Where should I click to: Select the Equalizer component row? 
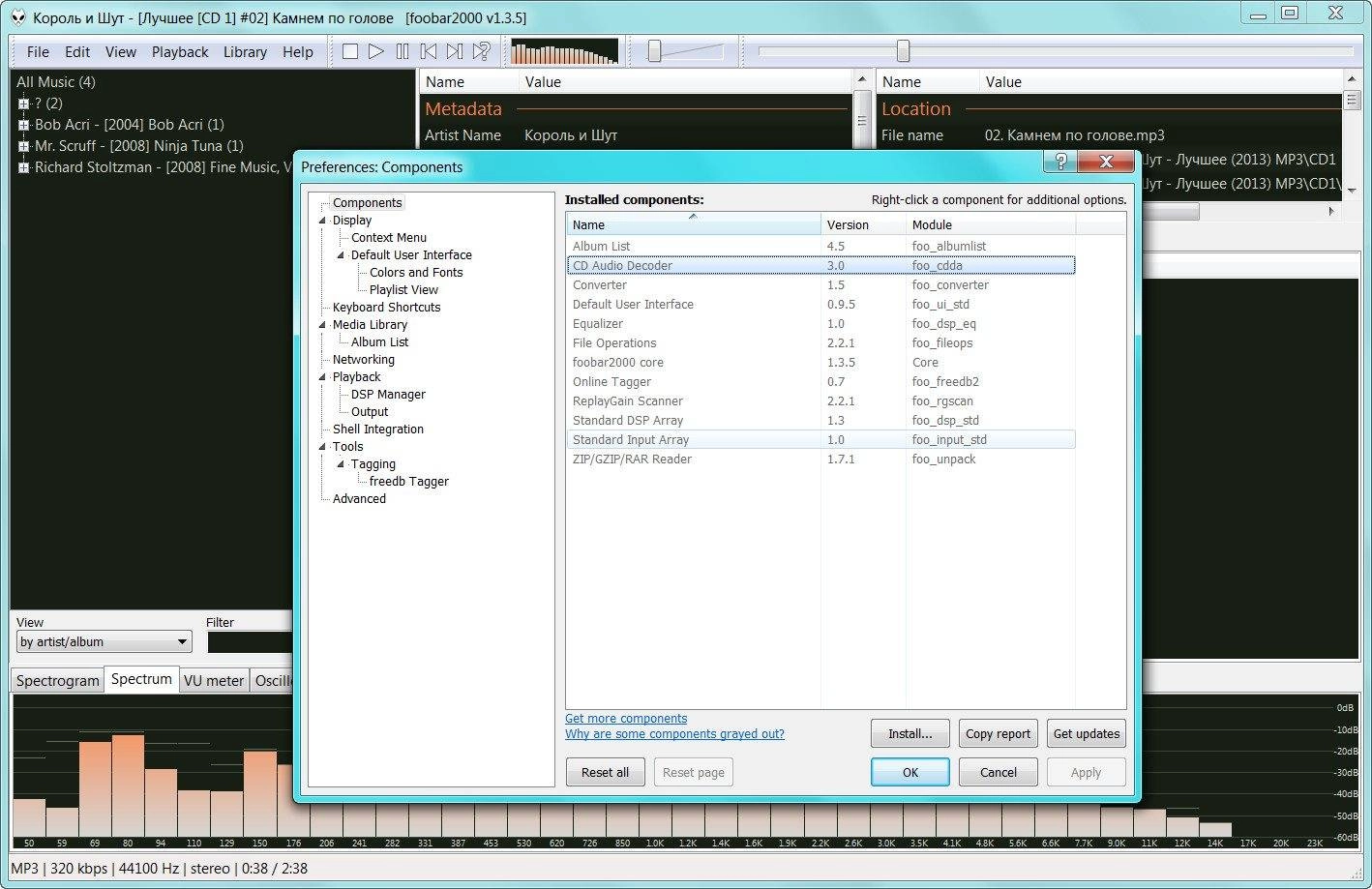820,324
